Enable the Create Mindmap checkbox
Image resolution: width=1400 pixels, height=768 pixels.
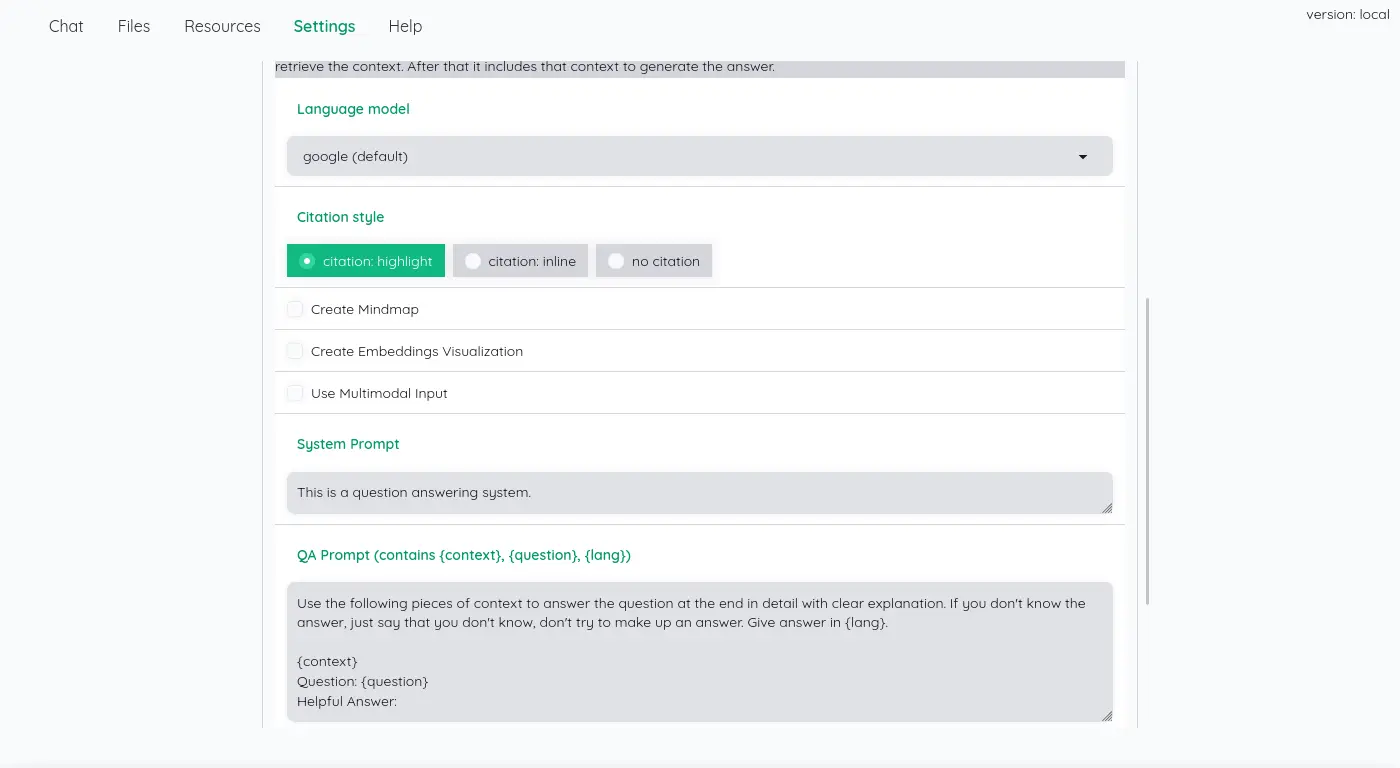pyautogui.click(x=295, y=310)
